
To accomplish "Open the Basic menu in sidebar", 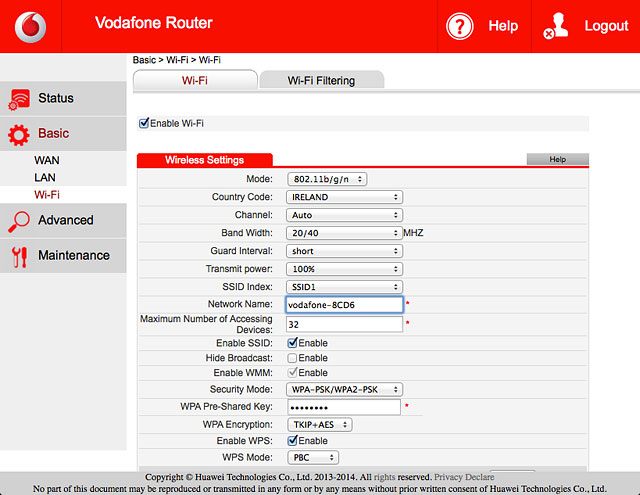I will click(x=63, y=134).
